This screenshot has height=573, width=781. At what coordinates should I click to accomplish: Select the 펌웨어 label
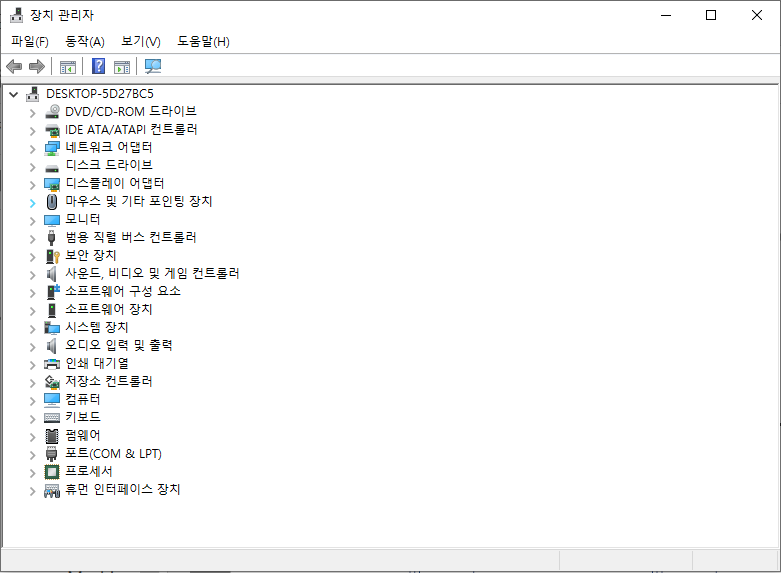[83, 435]
